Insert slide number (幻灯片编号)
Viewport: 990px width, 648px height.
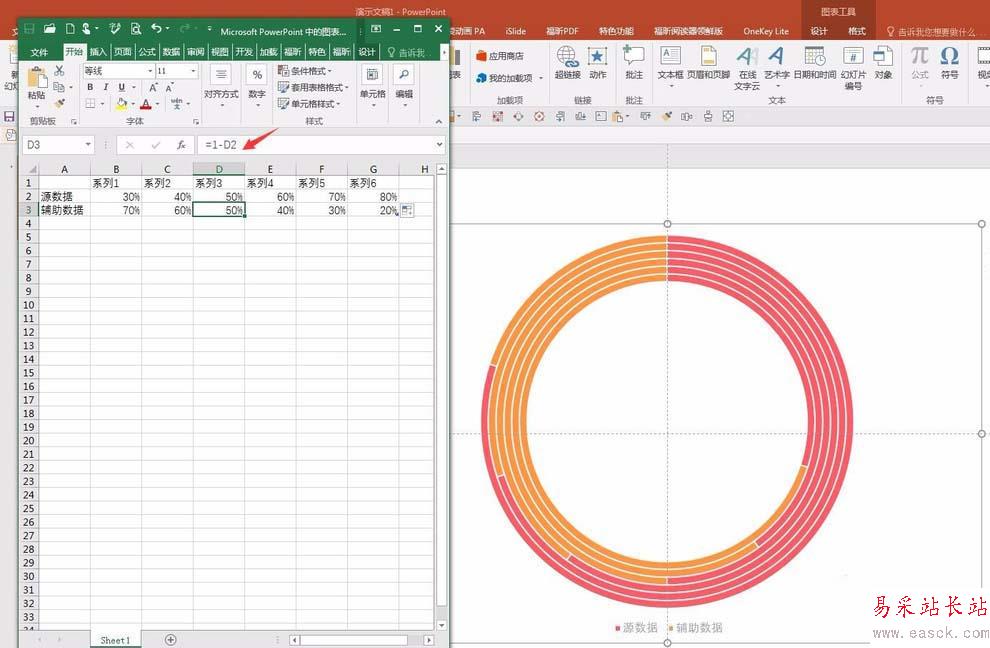click(853, 68)
